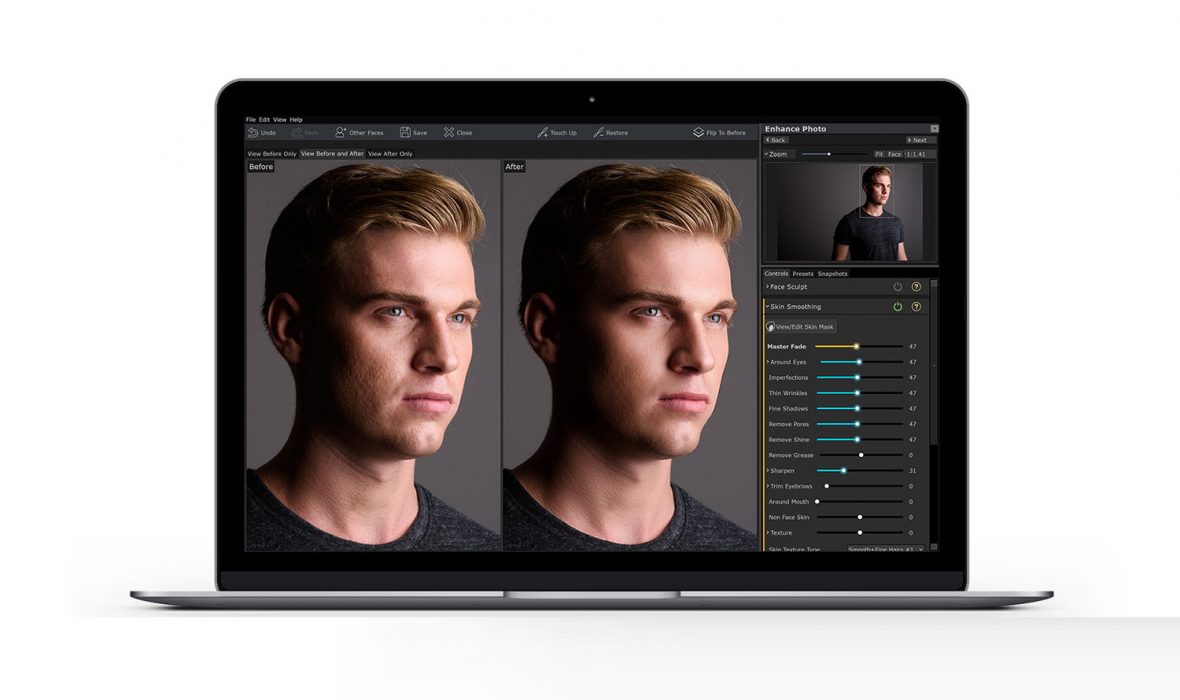
Task: Select the Touch Up brush tool
Action: coord(542,131)
